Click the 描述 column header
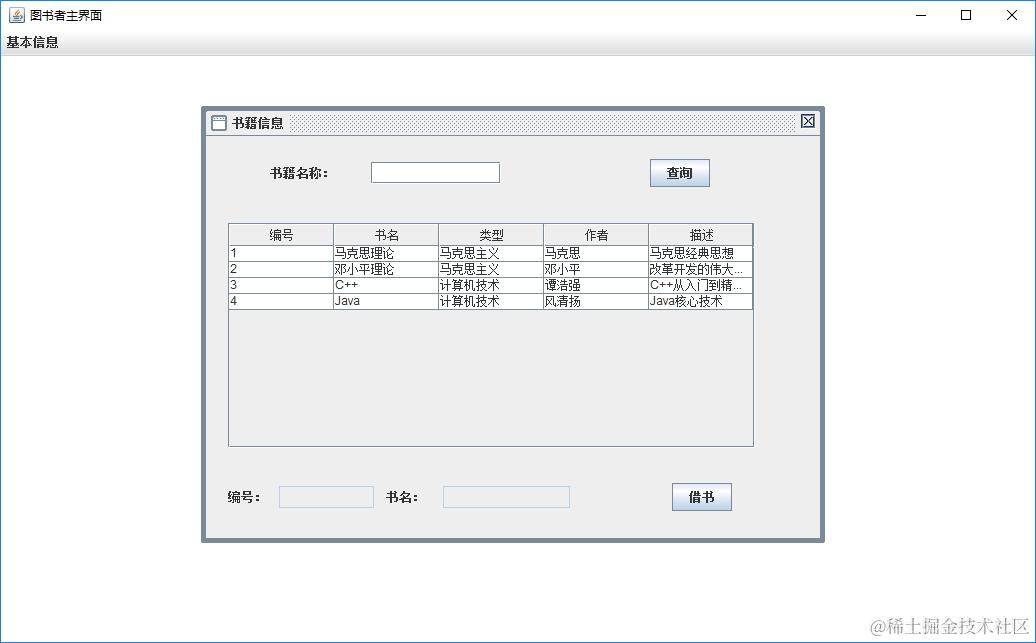1036x643 pixels. coord(700,234)
